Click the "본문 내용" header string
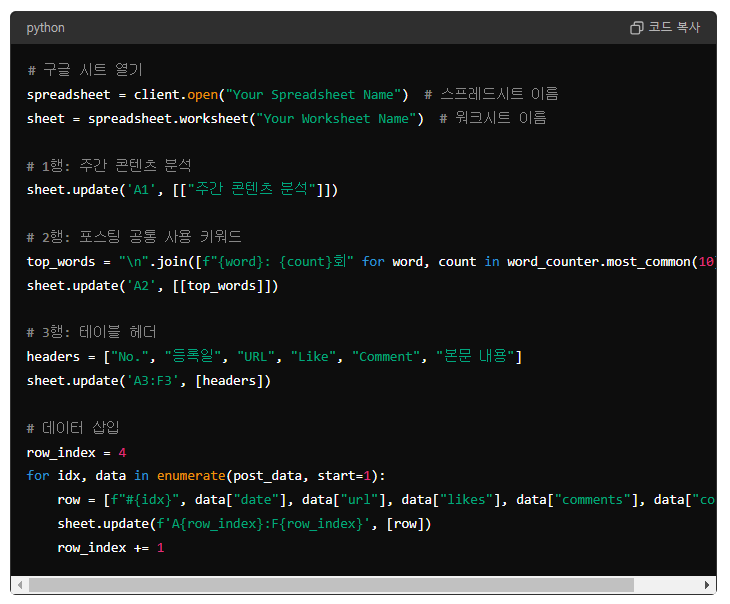The image size is (730, 604). pos(475,356)
